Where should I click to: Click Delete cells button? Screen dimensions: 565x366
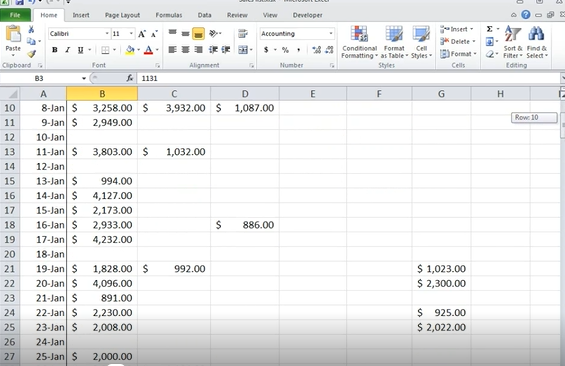pos(458,41)
